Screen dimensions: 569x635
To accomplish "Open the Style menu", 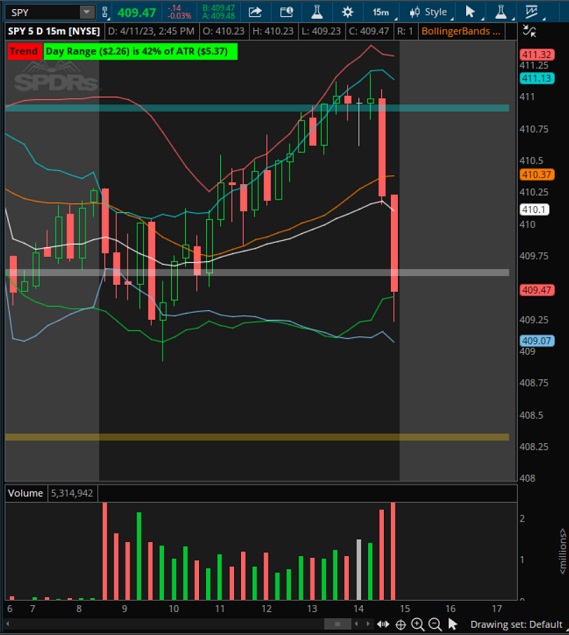I will click(428, 12).
